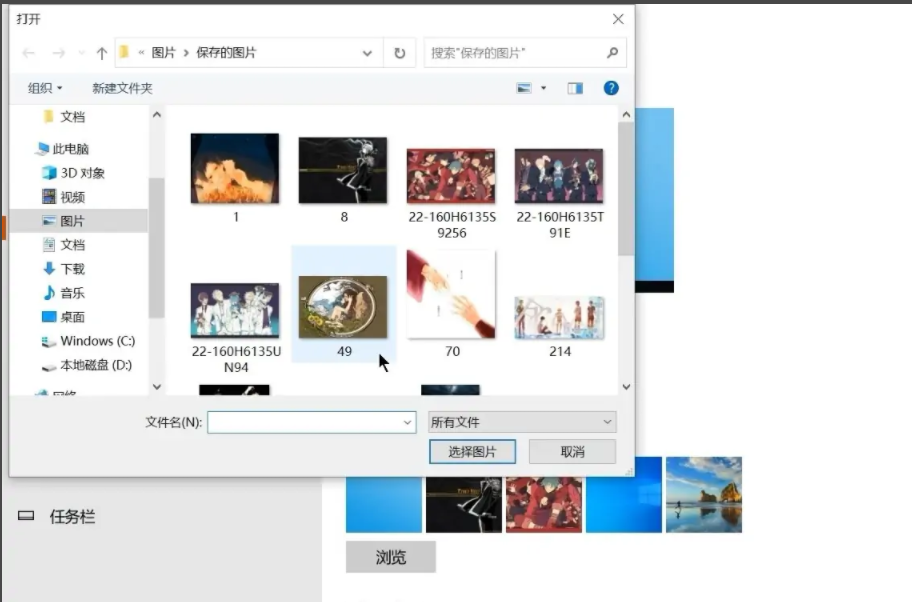
Task: Open the 文件名 combo box dropdown arrow
Action: click(x=406, y=423)
